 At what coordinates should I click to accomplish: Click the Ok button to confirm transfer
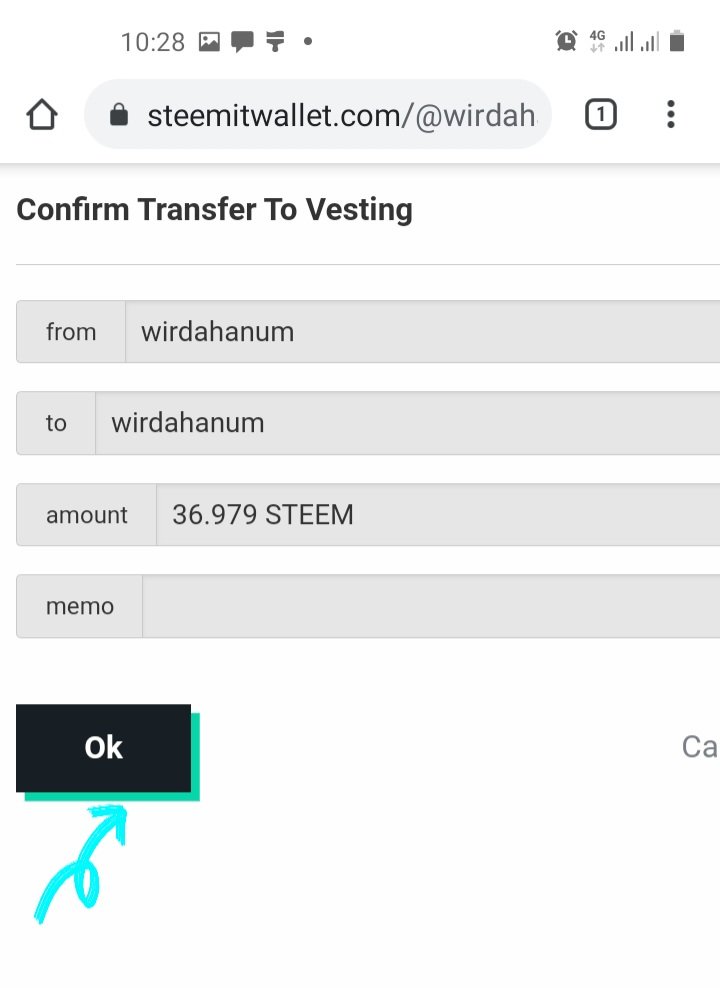pos(103,748)
